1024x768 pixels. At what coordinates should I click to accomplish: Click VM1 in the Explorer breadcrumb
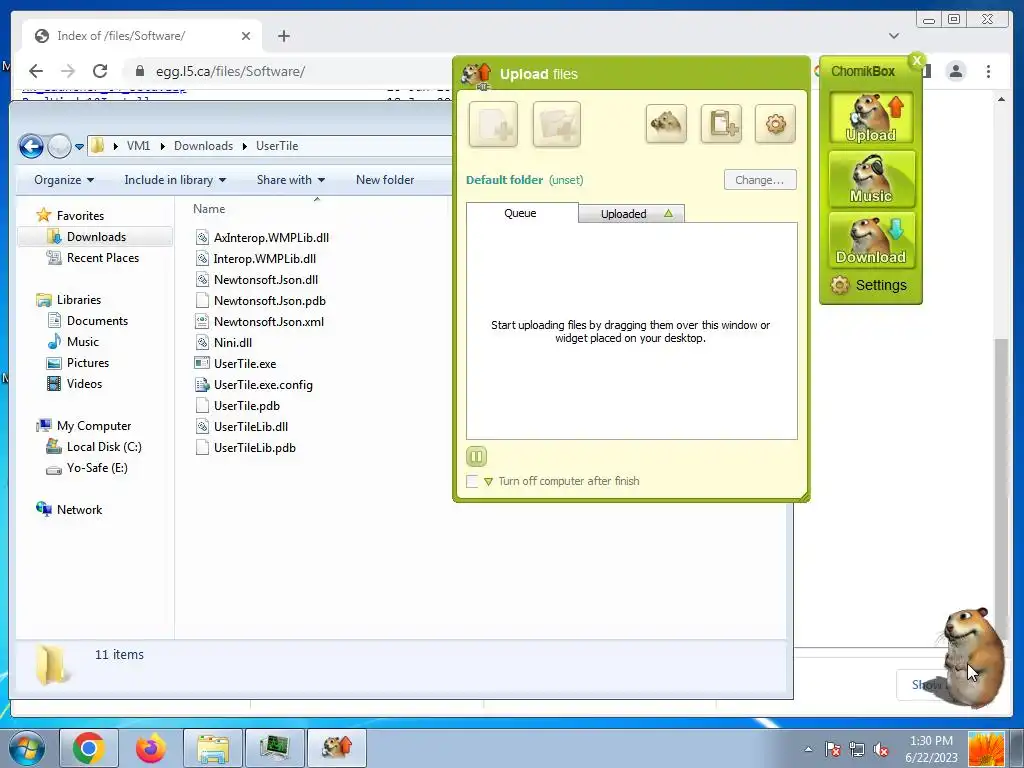[x=138, y=146]
